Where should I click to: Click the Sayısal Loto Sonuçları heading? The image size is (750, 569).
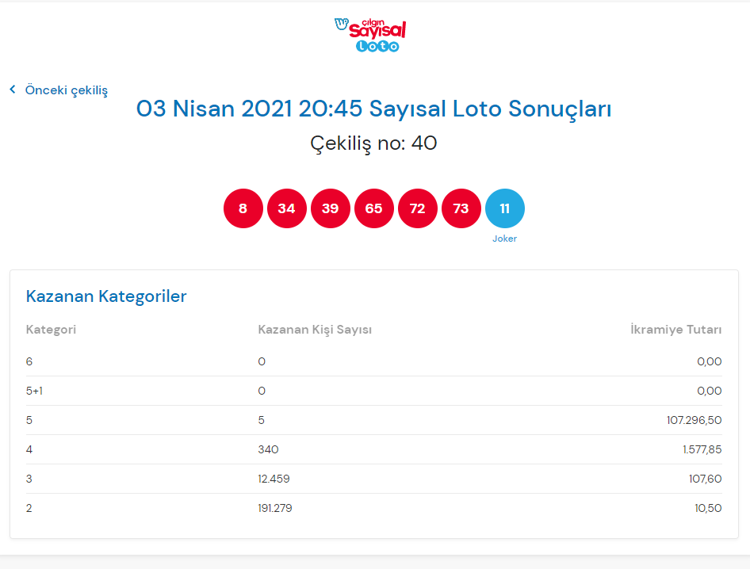[374, 109]
